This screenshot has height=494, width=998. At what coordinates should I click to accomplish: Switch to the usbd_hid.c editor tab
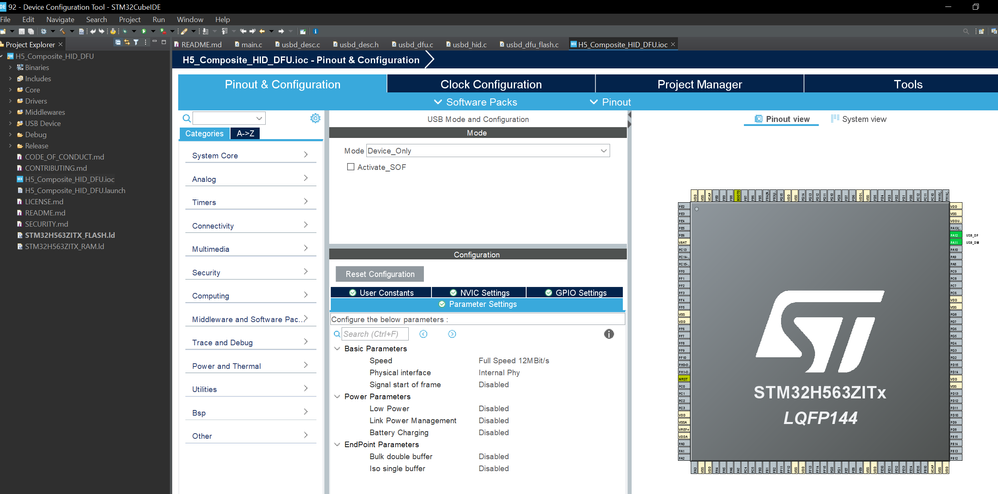point(465,45)
